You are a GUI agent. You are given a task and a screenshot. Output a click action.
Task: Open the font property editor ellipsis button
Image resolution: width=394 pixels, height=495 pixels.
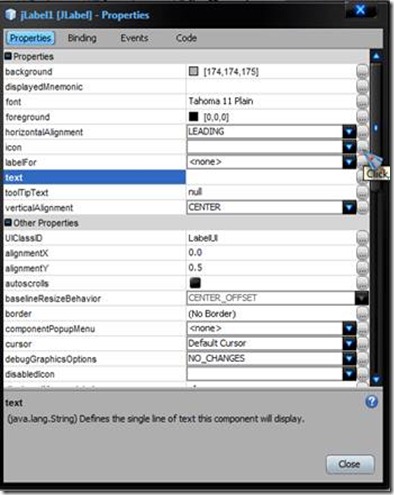click(362, 102)
